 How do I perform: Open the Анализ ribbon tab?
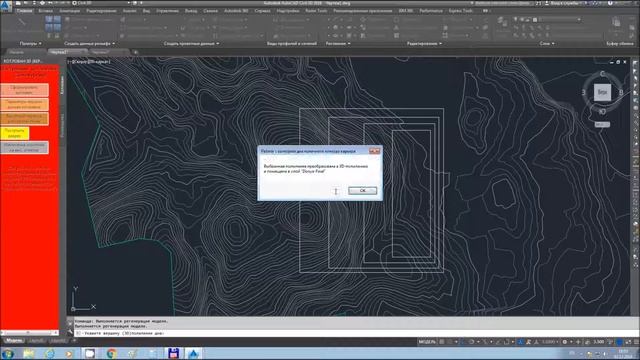point(129,11)
